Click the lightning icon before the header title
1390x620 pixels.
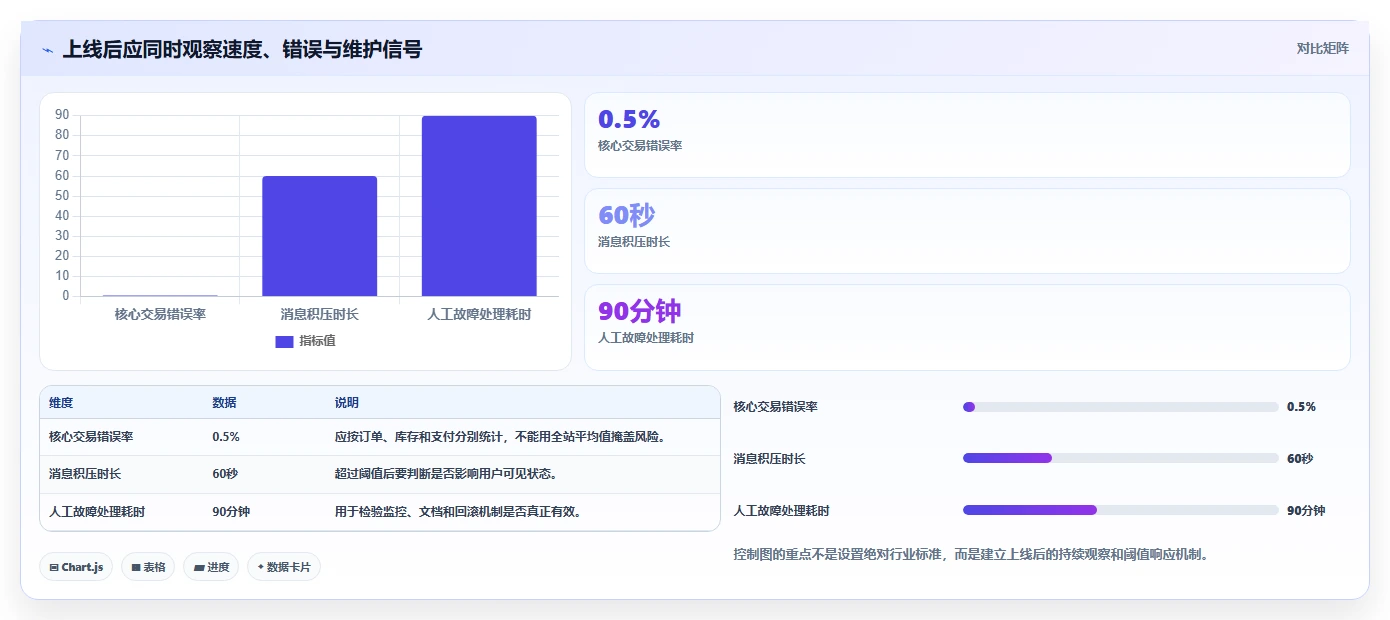pos(47,50)
